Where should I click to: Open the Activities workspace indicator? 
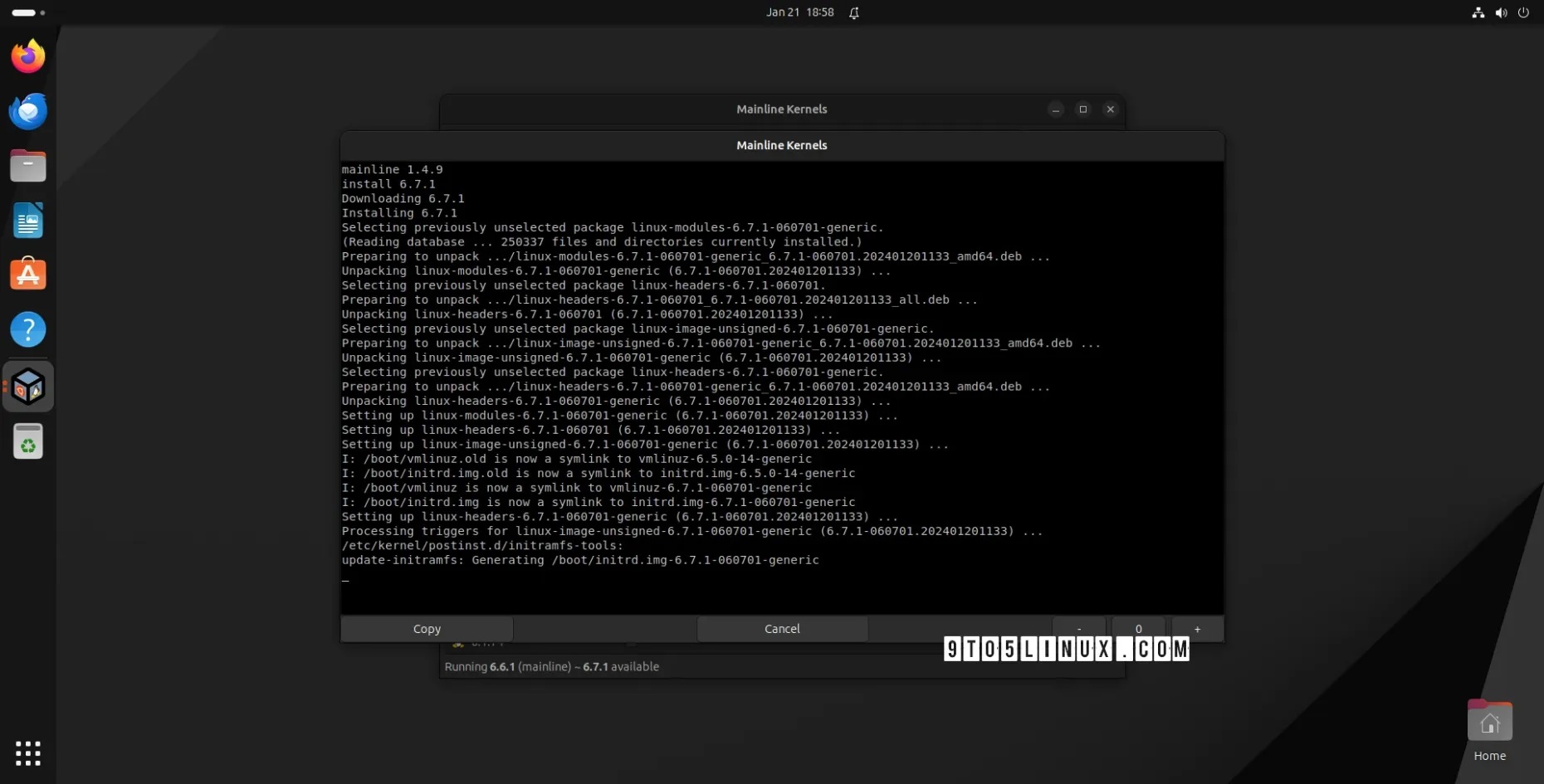(x=28, y=12)
